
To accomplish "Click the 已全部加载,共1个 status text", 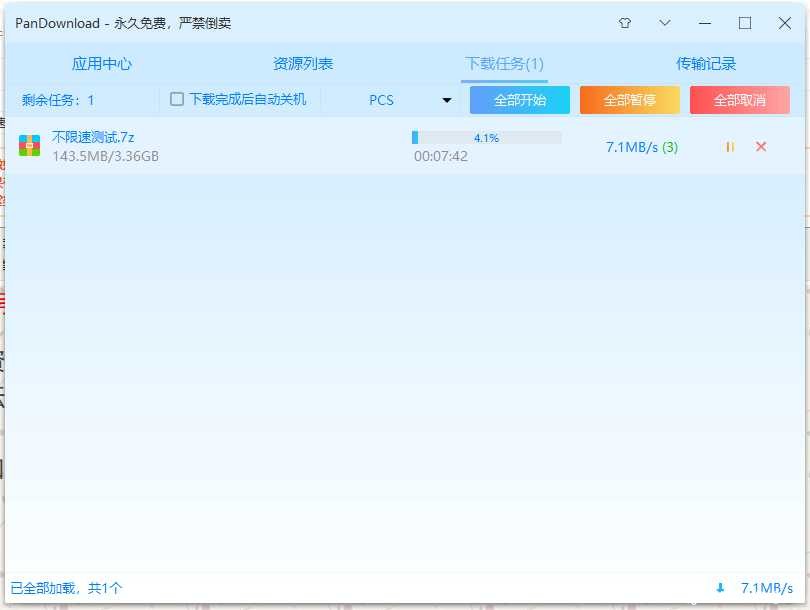I will point(66,588).
